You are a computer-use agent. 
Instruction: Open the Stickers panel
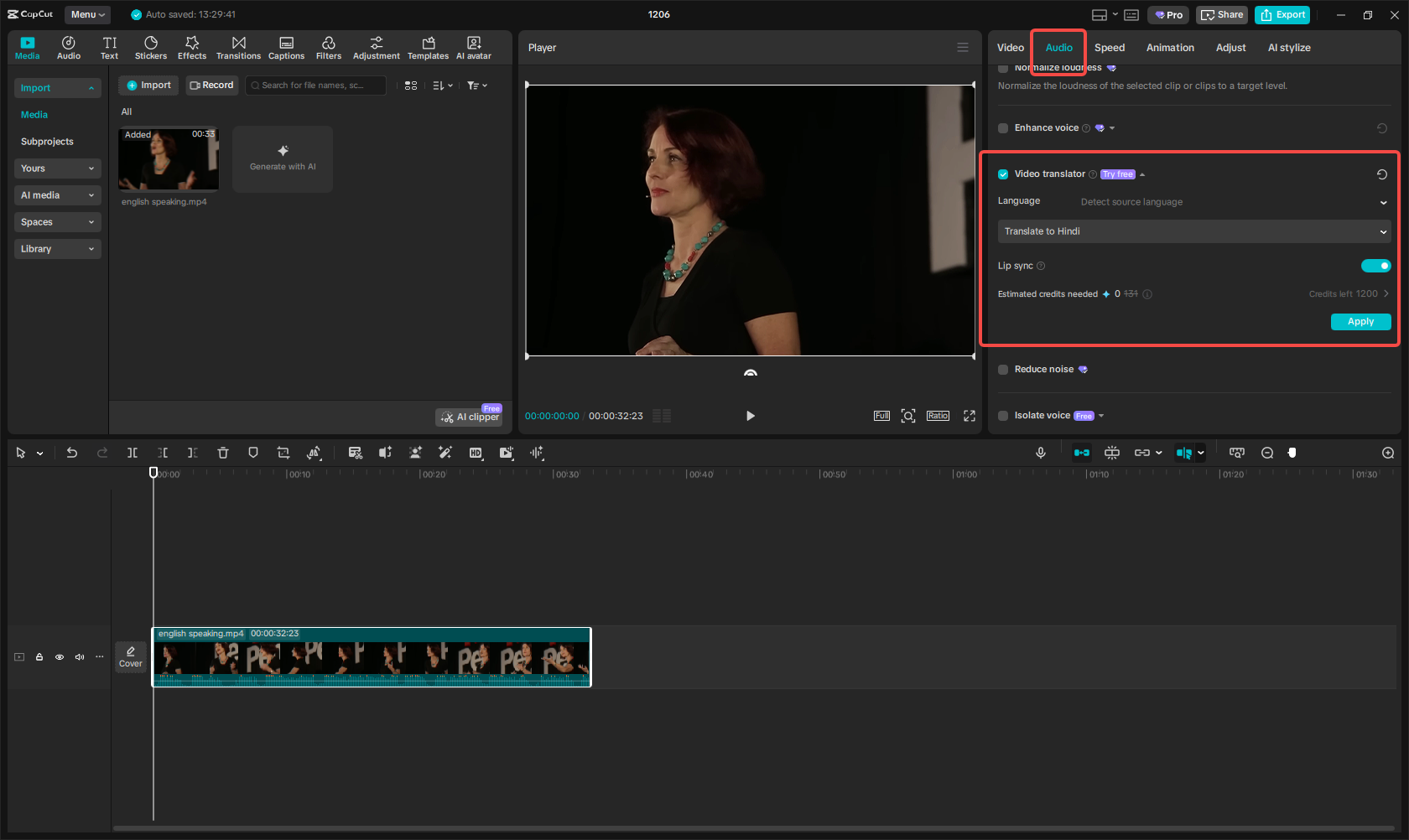point(151,48)
